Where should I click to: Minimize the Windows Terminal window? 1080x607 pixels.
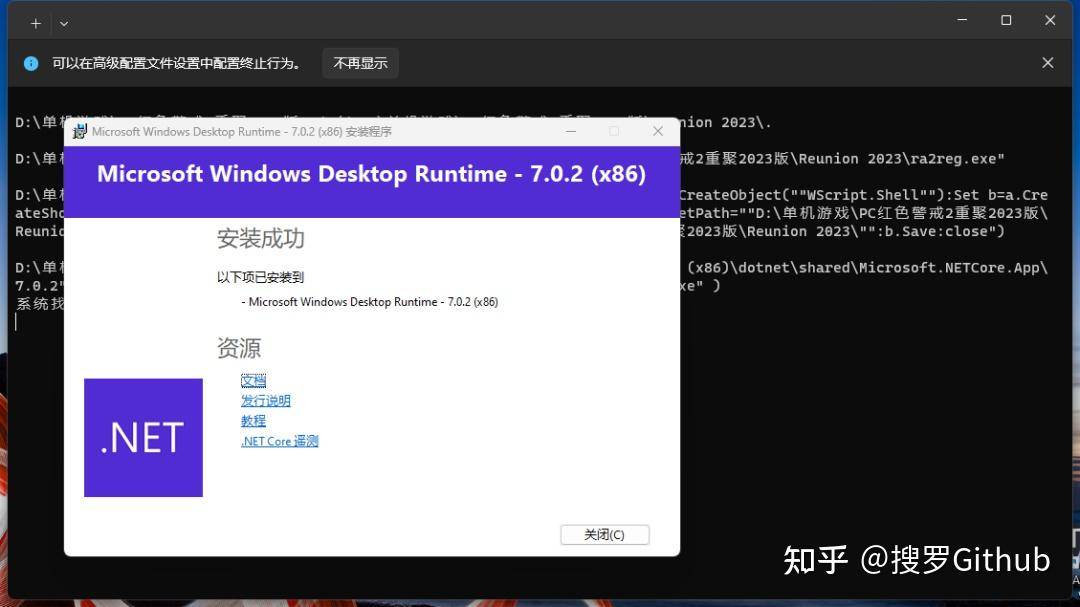[962, 20]
